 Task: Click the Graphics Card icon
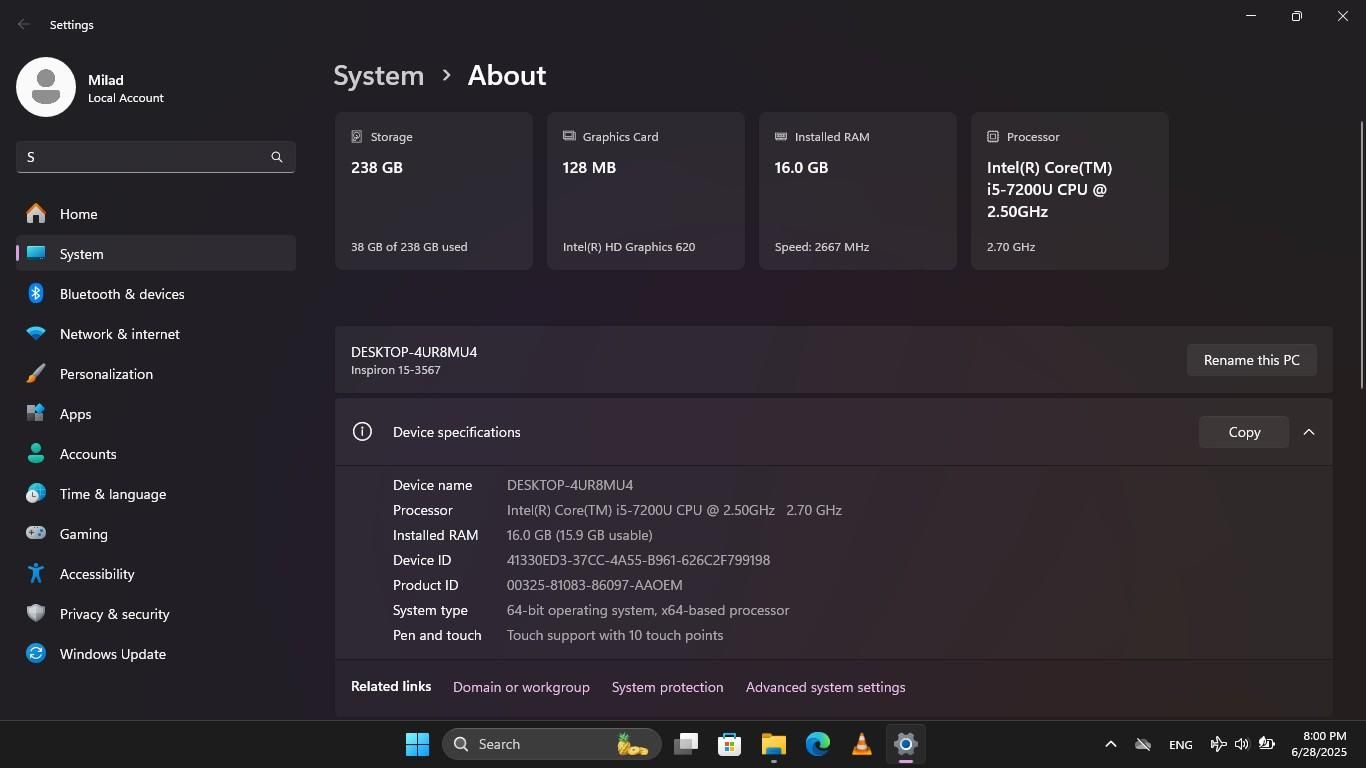569,136
